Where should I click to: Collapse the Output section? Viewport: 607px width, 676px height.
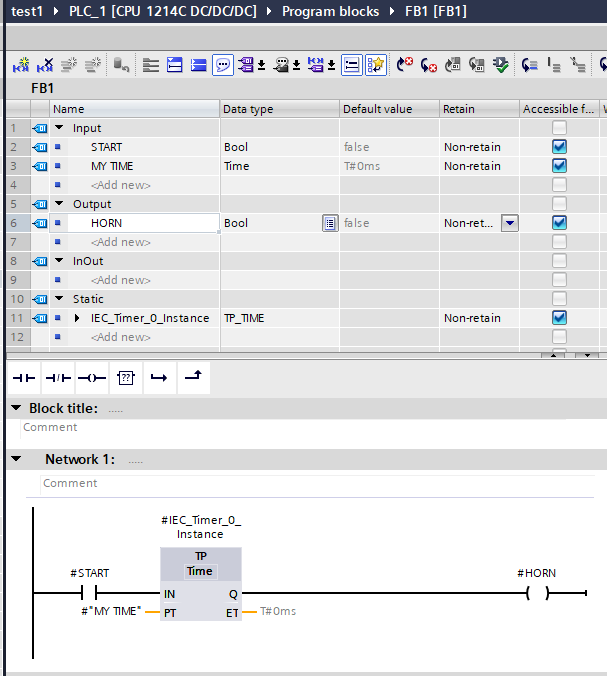point(59,203)
